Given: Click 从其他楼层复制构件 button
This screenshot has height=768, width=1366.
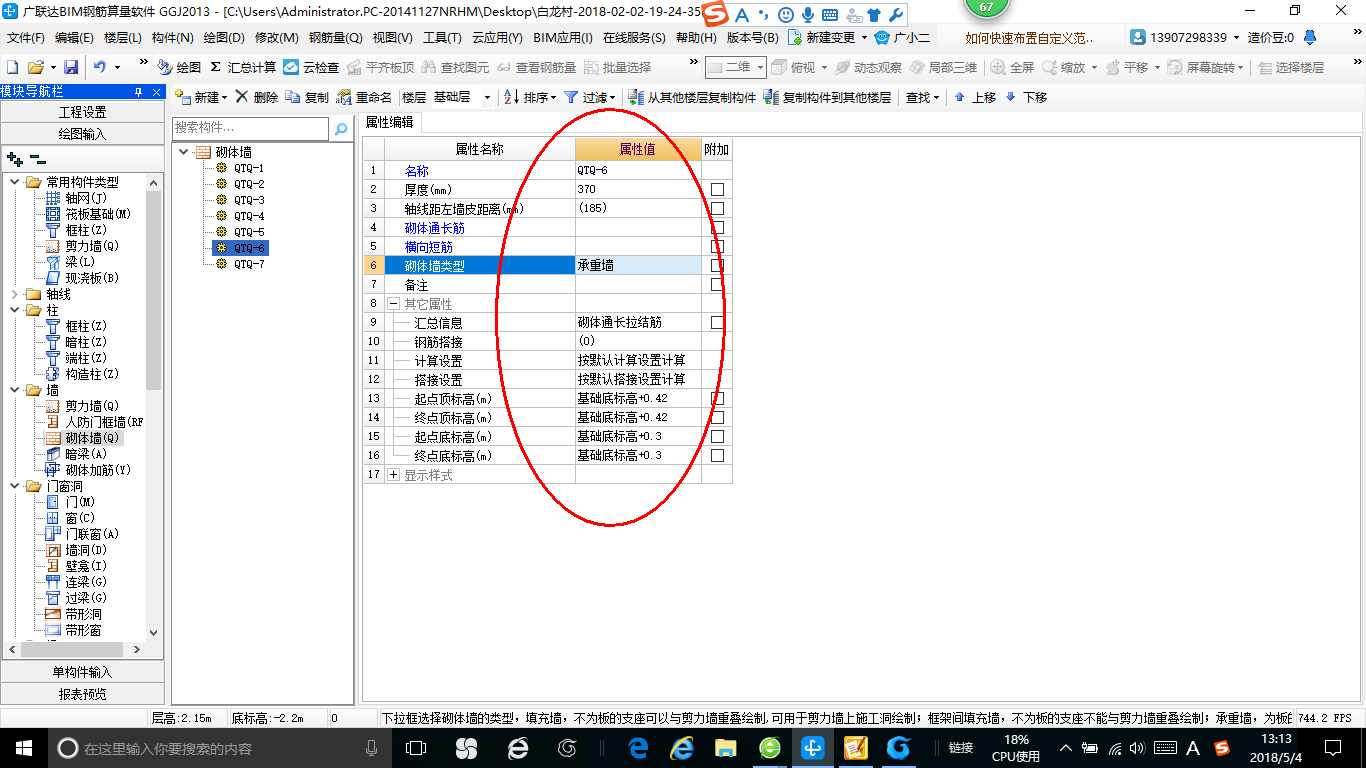Looking at the screenshot, I should (693, 97).
